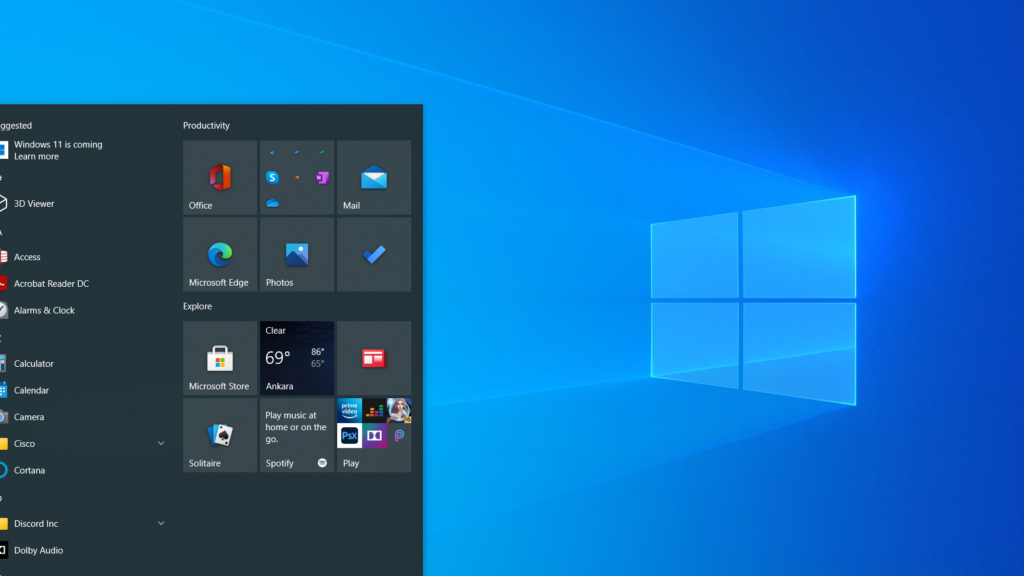Open the Microsoft Edge tile
Image resolution: width=1024 pixels, height=576 pixels.
tap(219, 254)
